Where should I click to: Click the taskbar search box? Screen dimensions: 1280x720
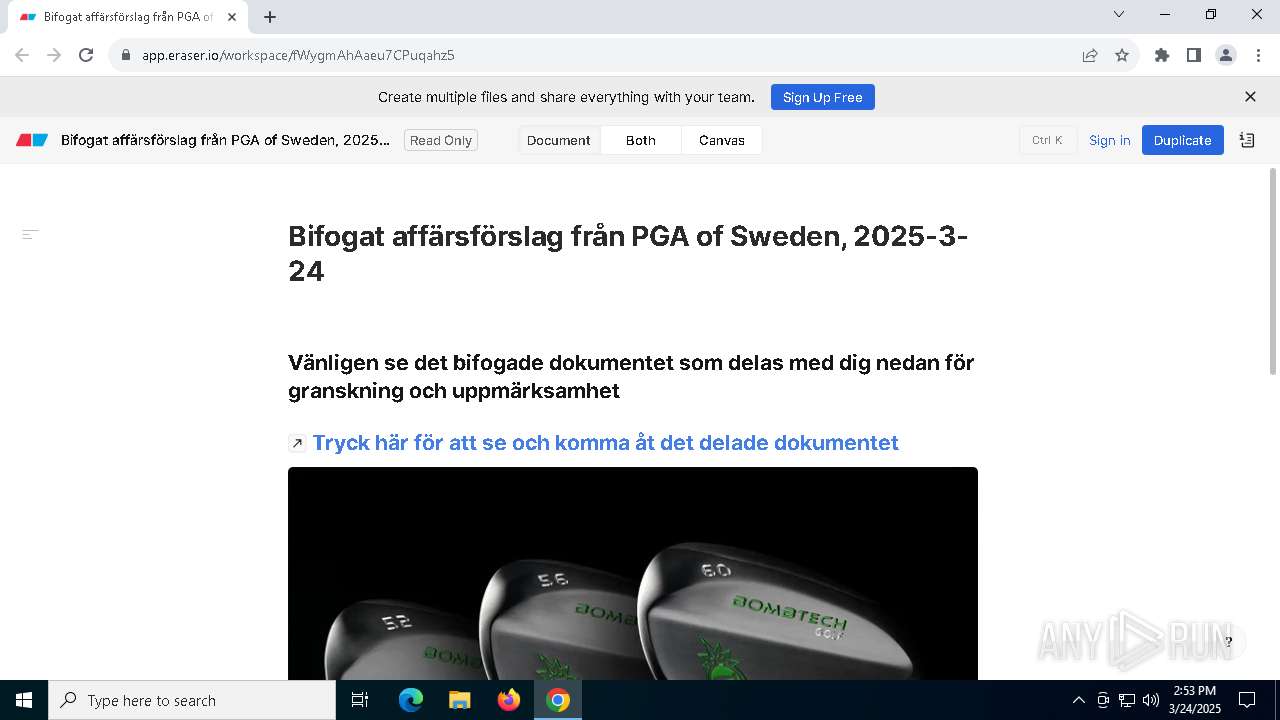tap(192, 700)
